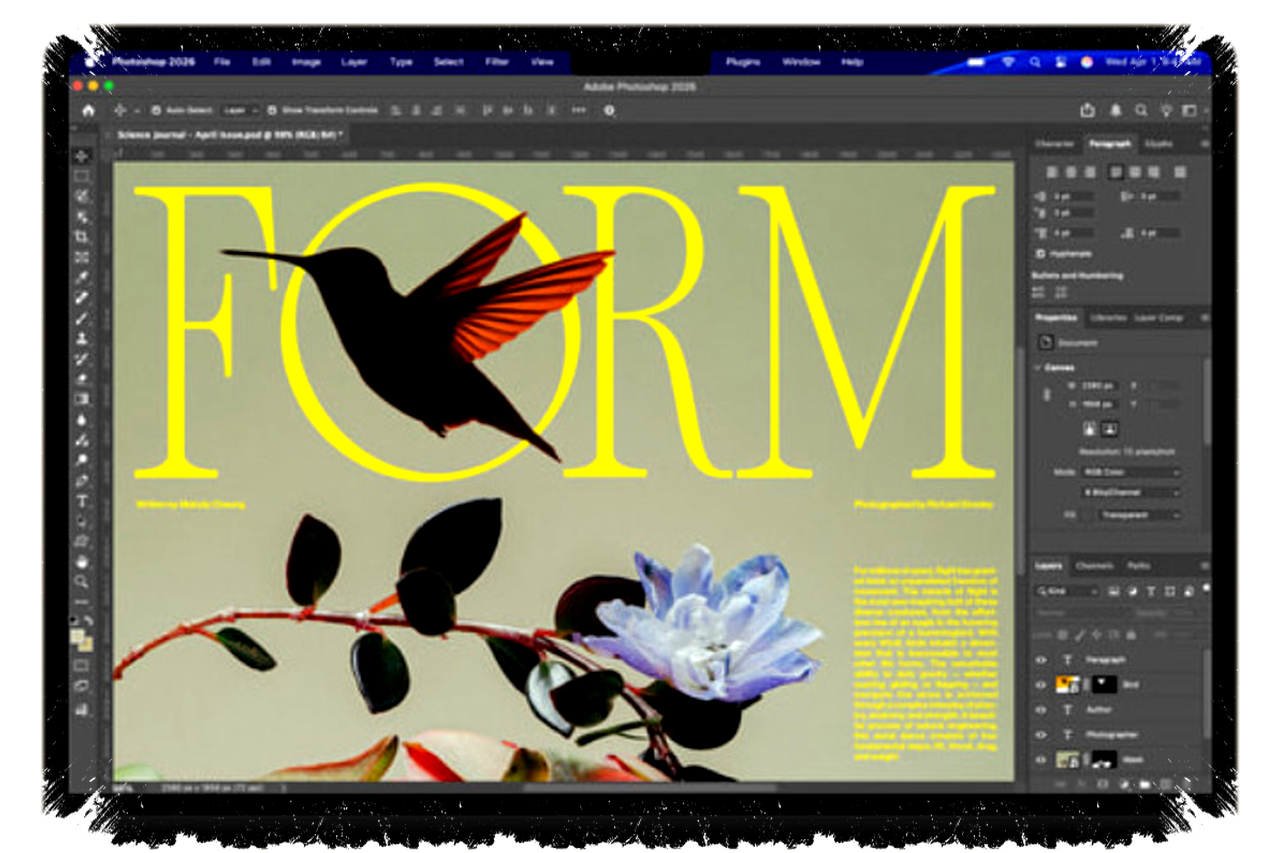Image resolution: width=1280 pixels, height=853 pixels.
Task: Enable the Hyphenate checkbox
Action: pos(1041,254)
